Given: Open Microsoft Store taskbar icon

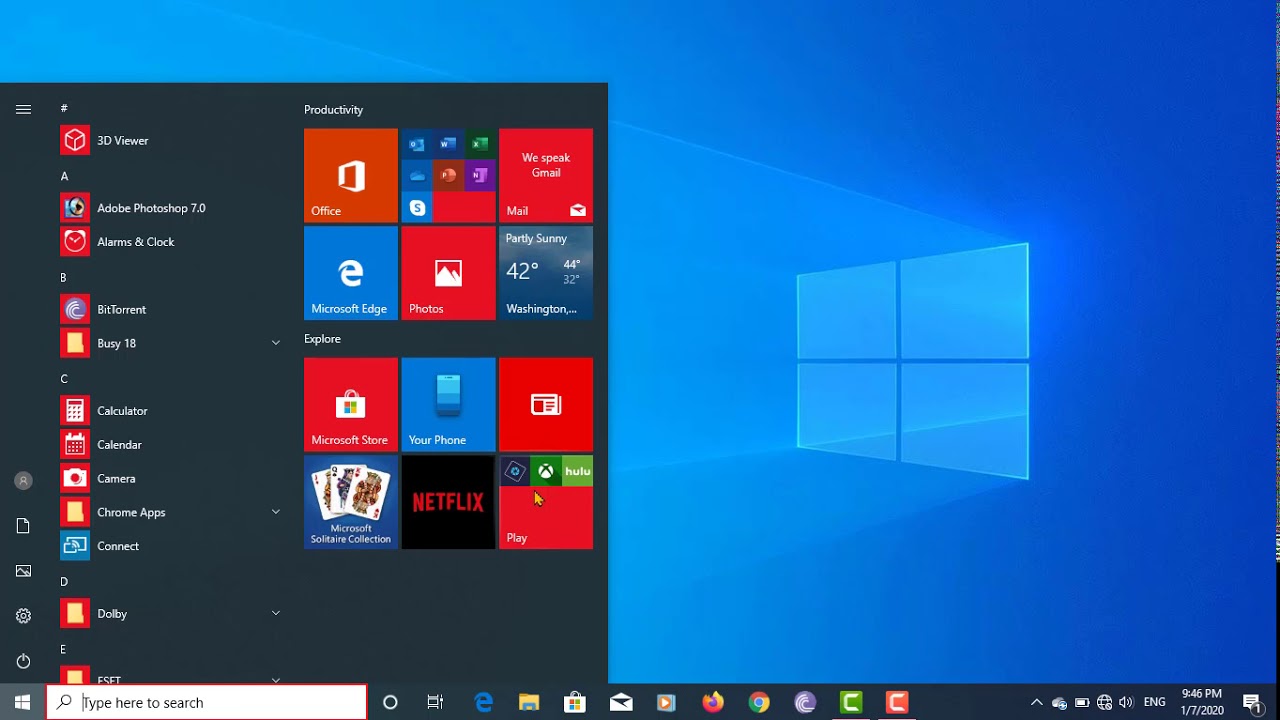Looking at the screenshot, I should (x=575, y=703).
